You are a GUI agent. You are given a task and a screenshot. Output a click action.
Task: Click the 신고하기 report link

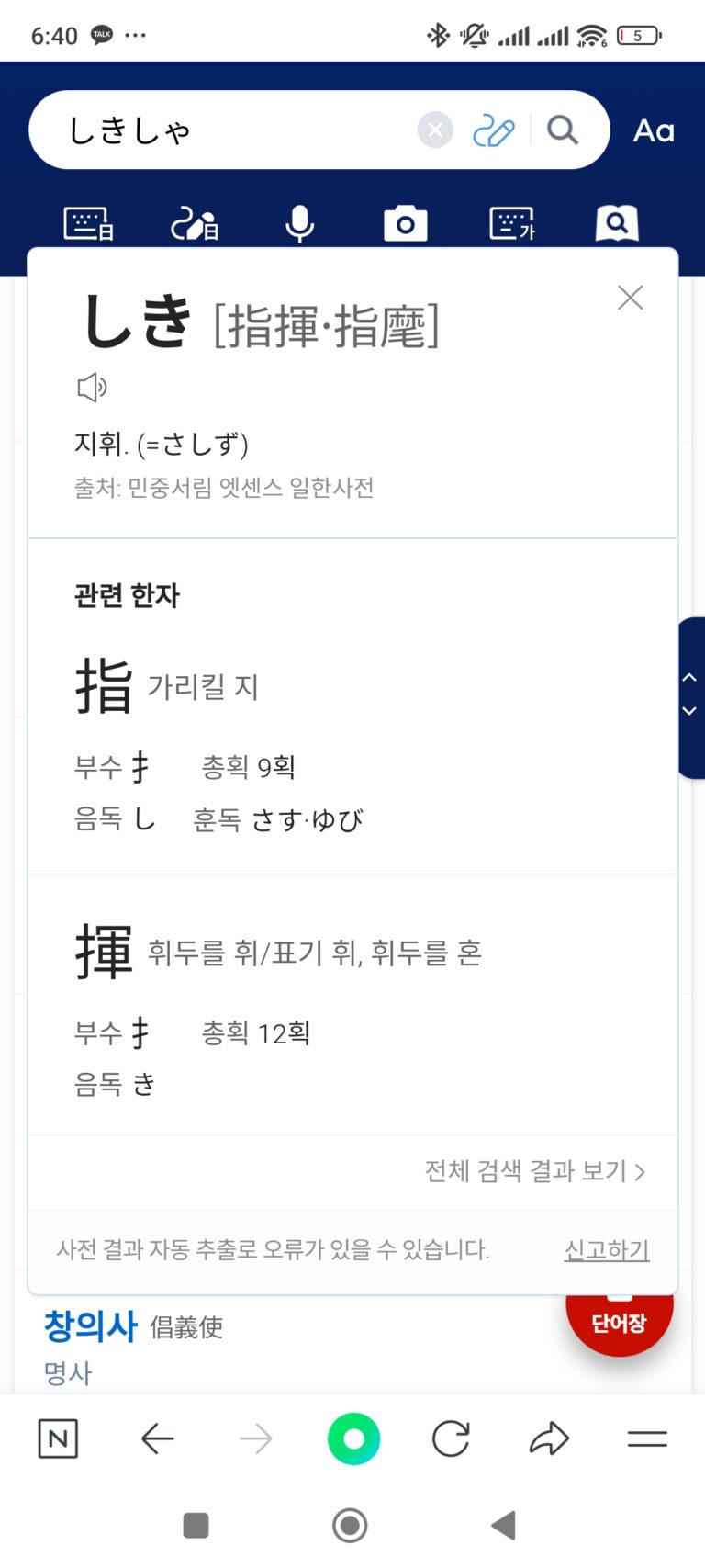[x=606, y=1249]
